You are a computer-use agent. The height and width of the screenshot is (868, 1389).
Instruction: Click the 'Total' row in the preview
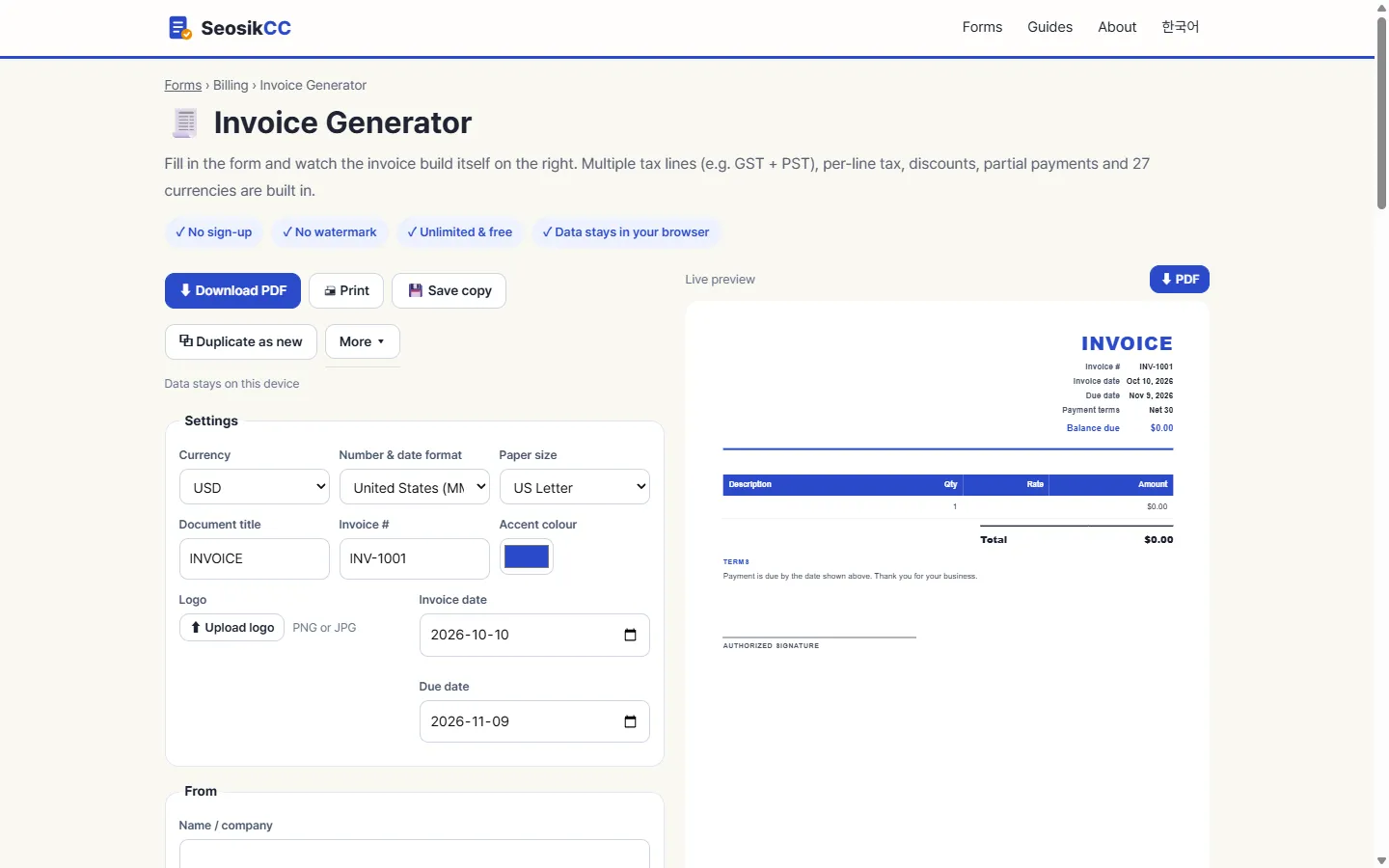[1076, 539]
